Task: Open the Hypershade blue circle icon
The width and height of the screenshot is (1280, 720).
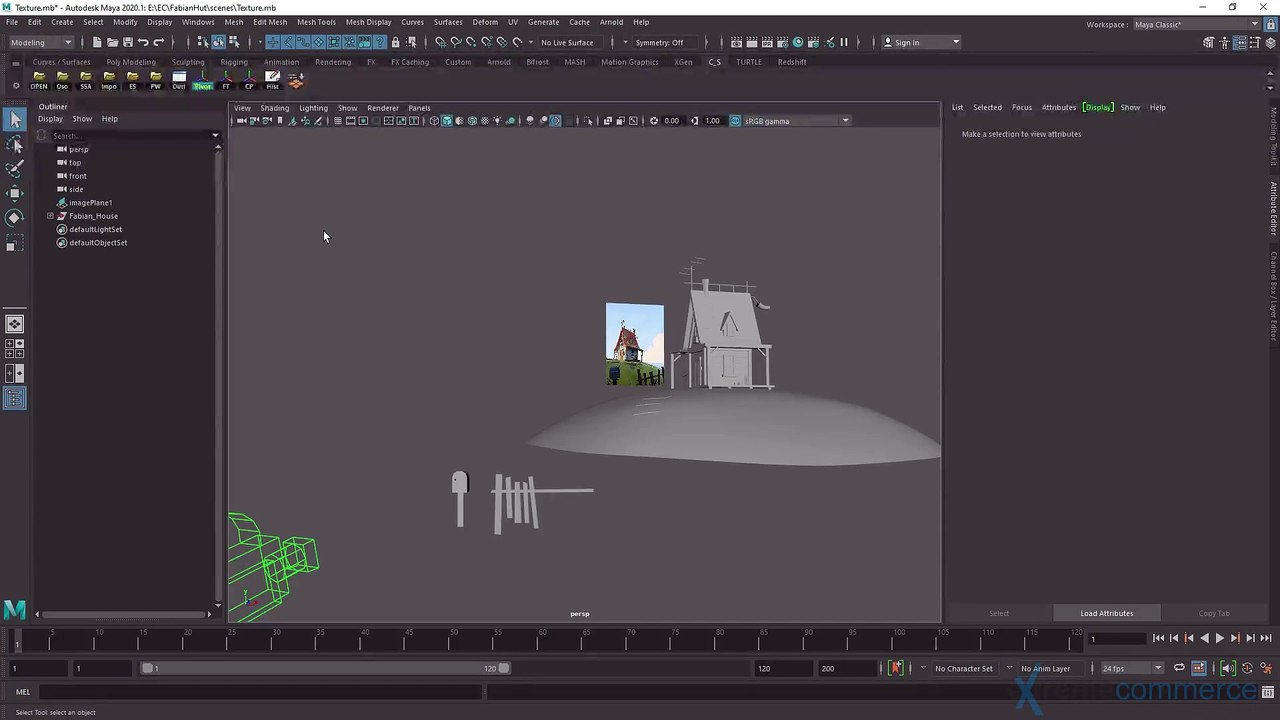Action: tap(798, 42)
